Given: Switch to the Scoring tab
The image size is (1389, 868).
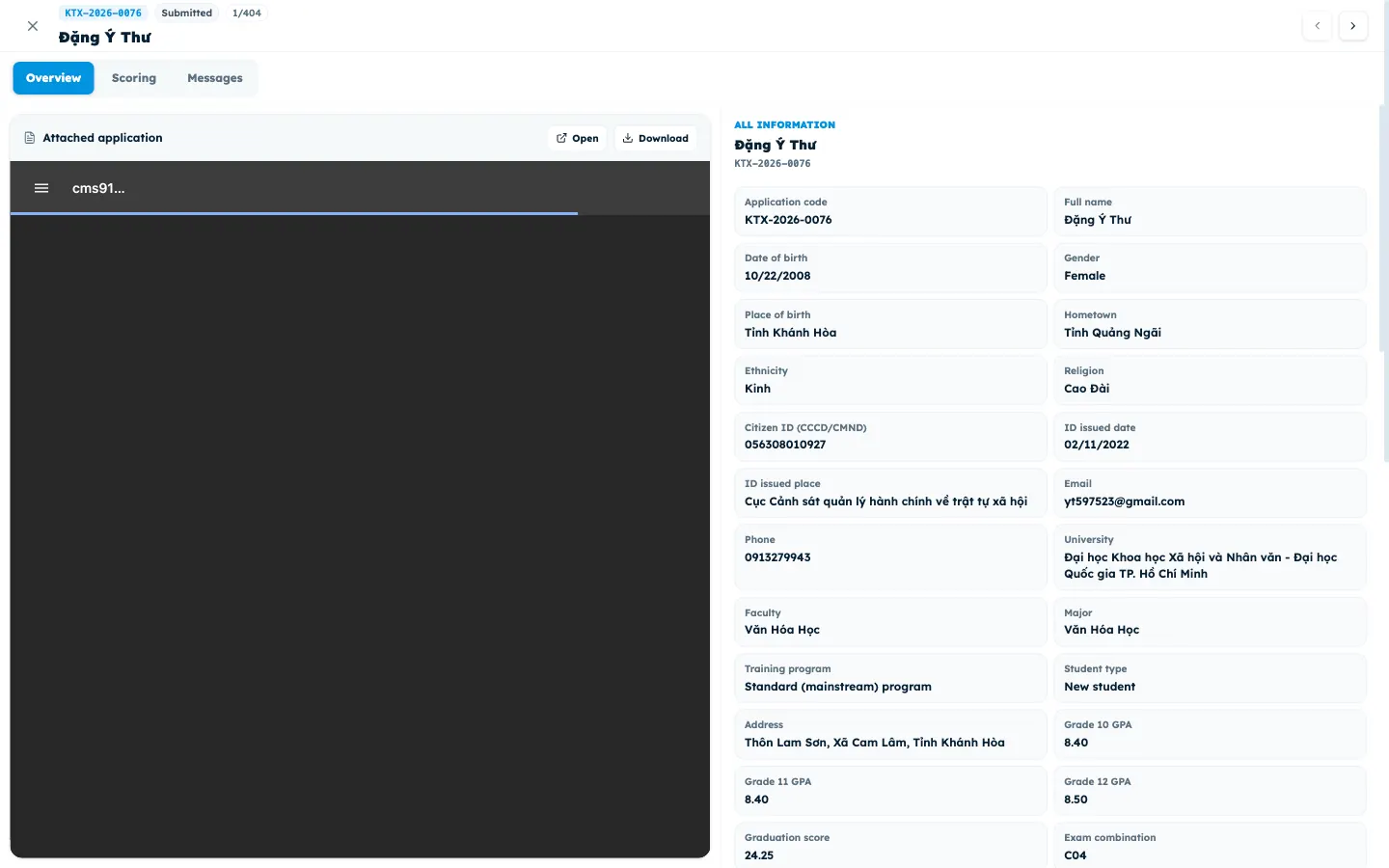Looking at the screenshot, I should [x=134, y=78].
